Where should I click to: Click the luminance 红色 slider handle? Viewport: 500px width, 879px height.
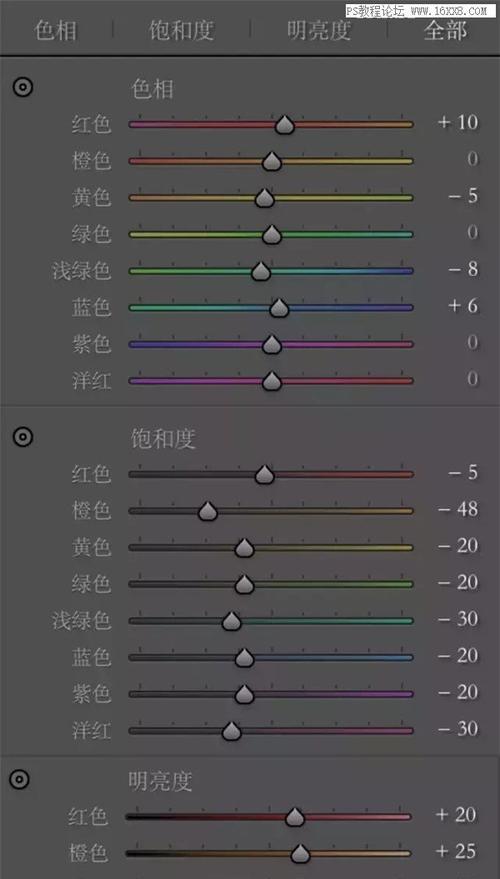[295, 817]
